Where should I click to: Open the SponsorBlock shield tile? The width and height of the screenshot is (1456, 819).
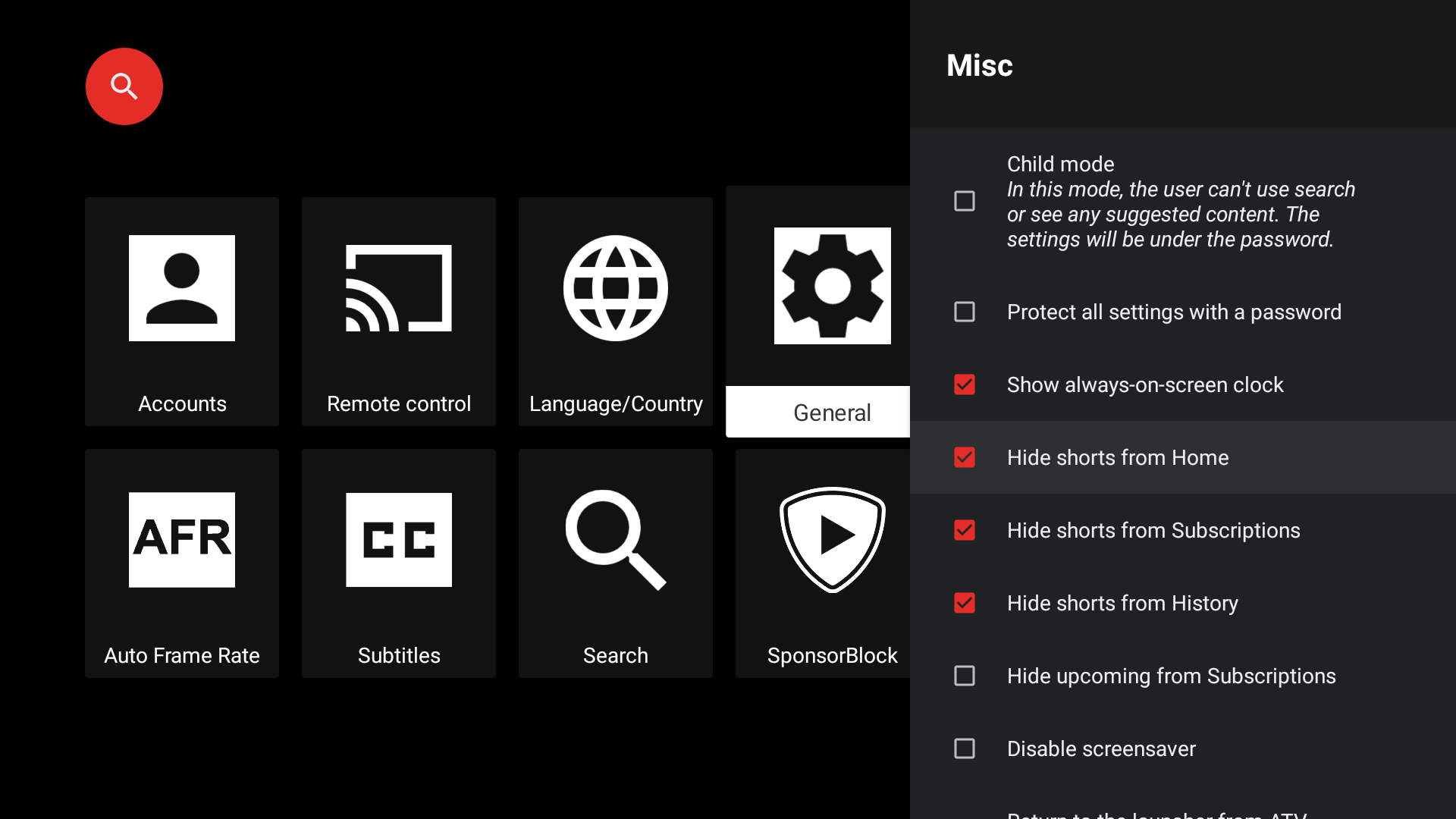pyautogui.click(x=832, y=563)
